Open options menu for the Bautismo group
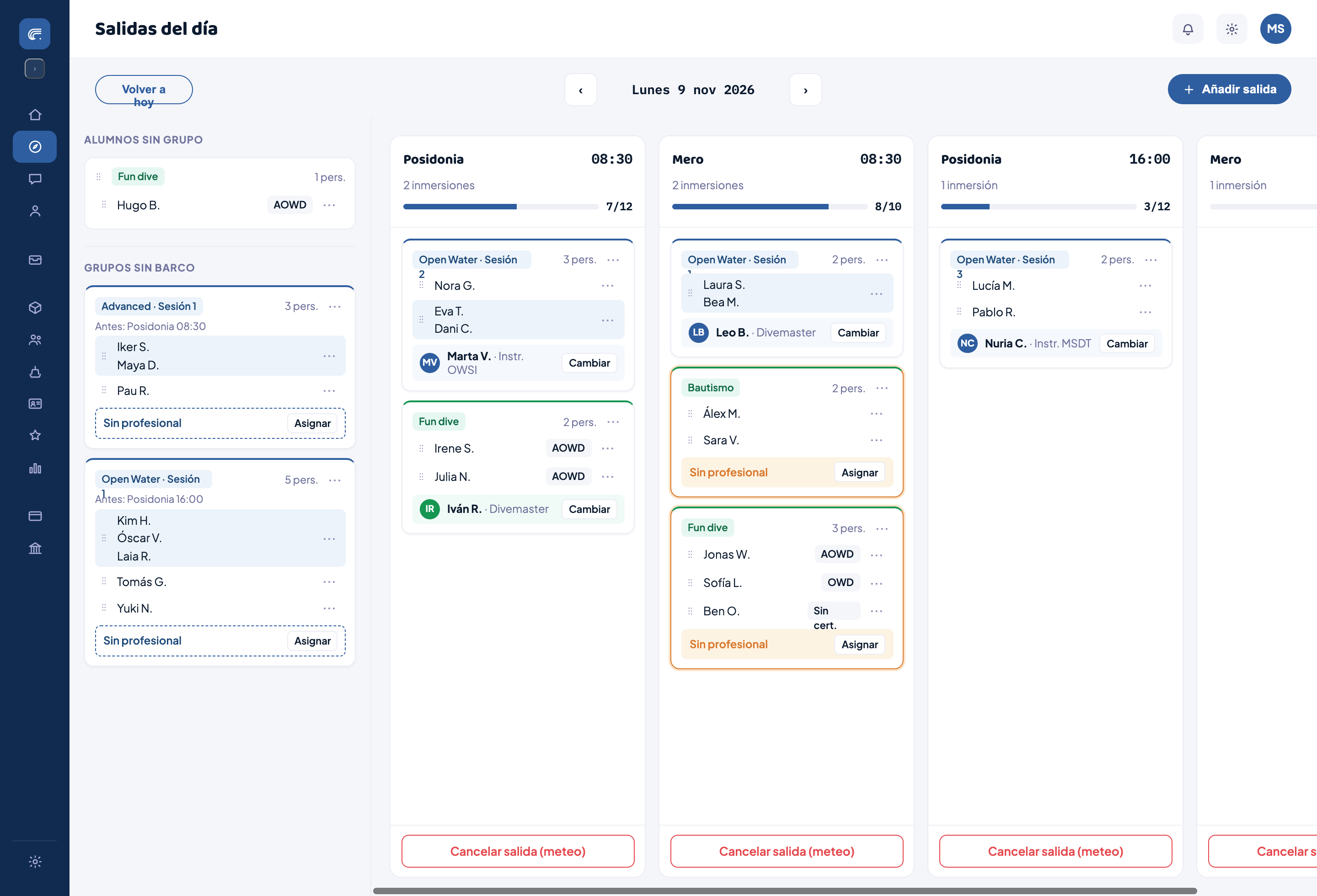The image size is (1317, 896). pos(882,388)
